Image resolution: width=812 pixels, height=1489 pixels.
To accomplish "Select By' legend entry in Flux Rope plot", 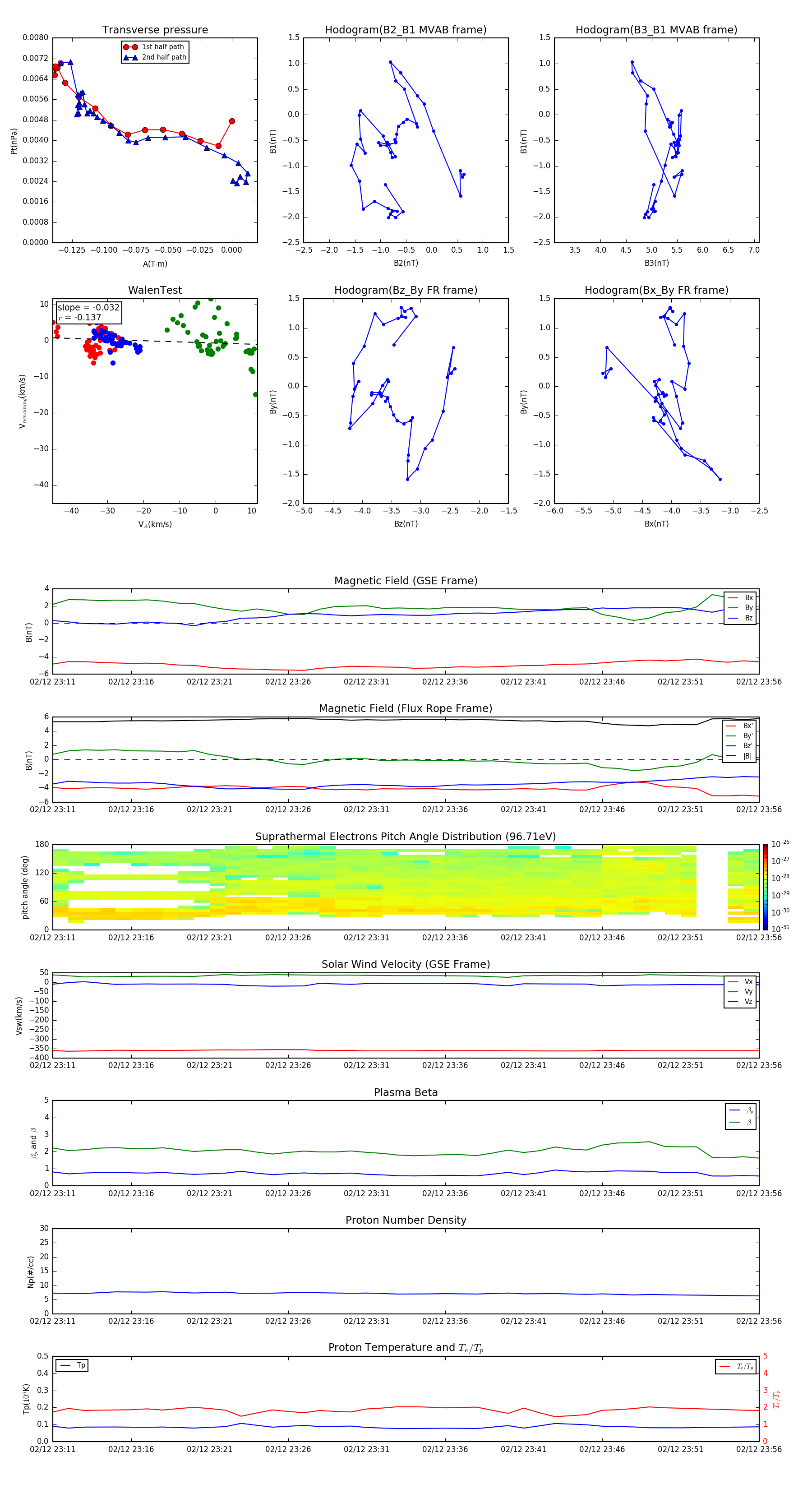I will pyautogui.click(x=740, y=736).
